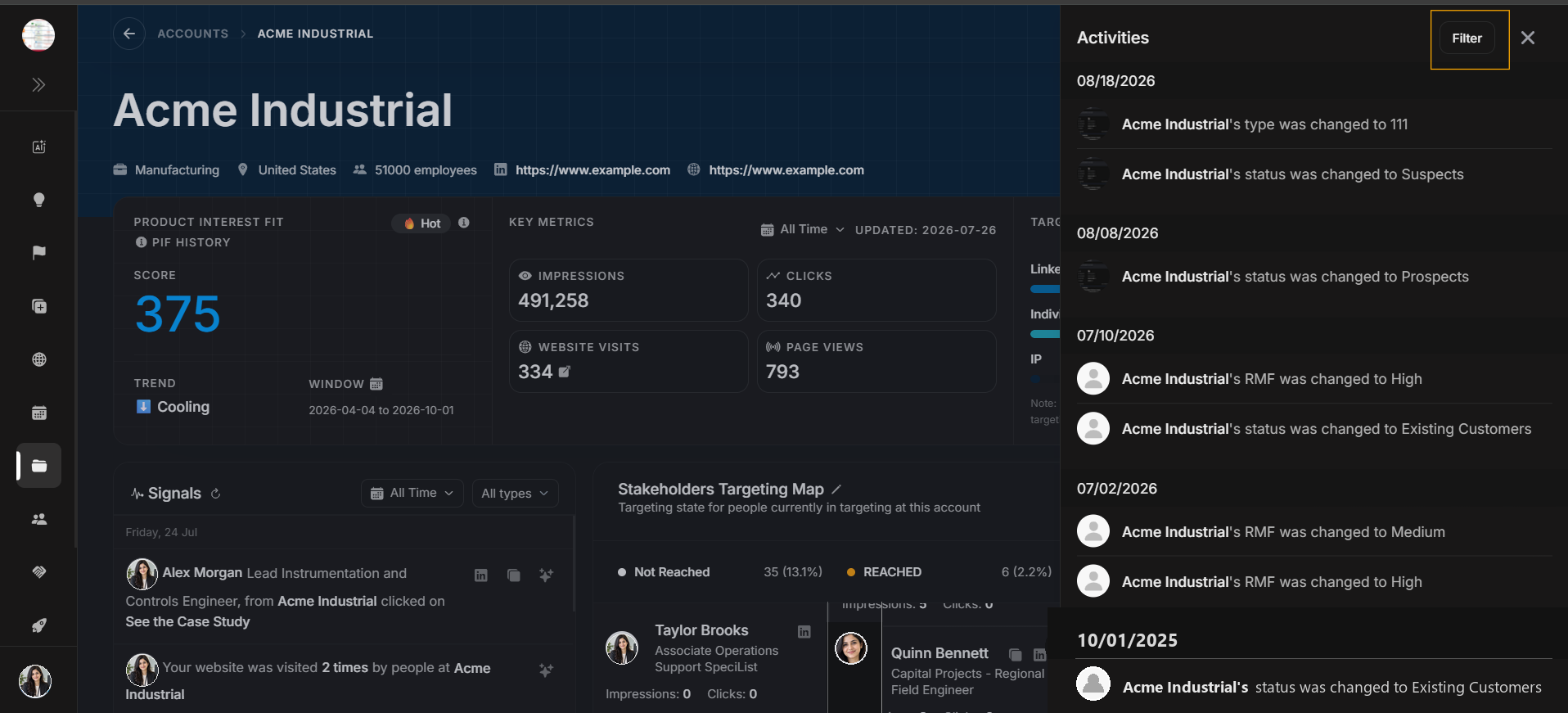Click the copy icon on Alex Morgan's signal
The height and width of the screenshot is (713, 1568).
tap(514, 575)
